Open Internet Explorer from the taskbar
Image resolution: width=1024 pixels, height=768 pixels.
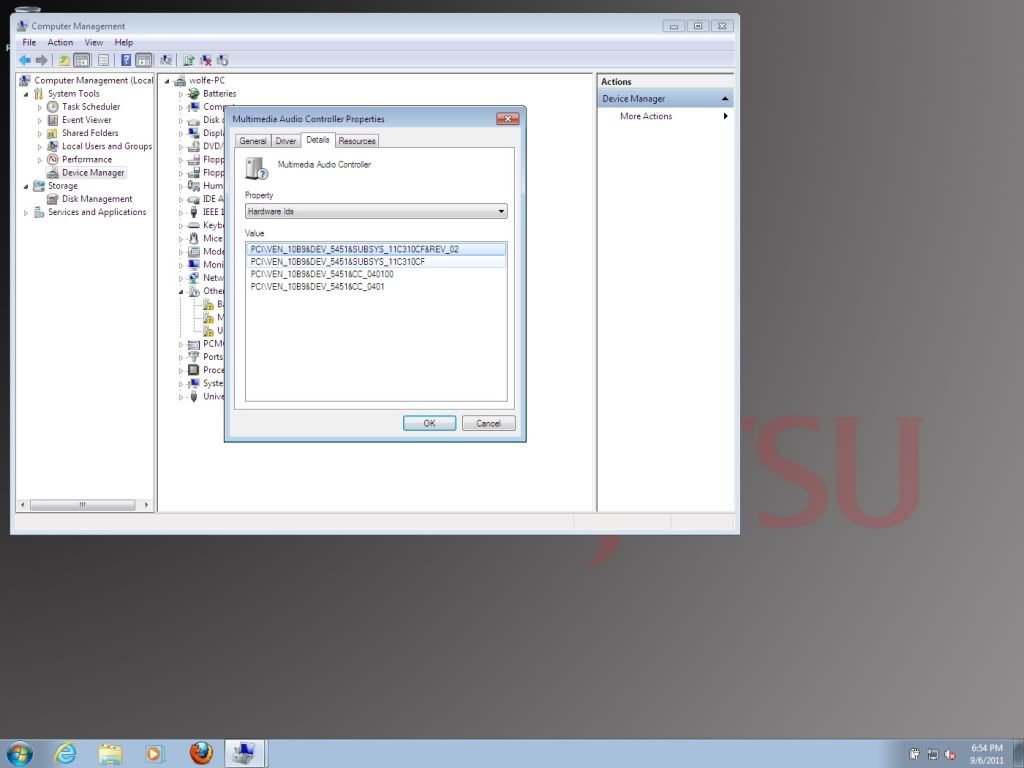[x=65, y=753]
